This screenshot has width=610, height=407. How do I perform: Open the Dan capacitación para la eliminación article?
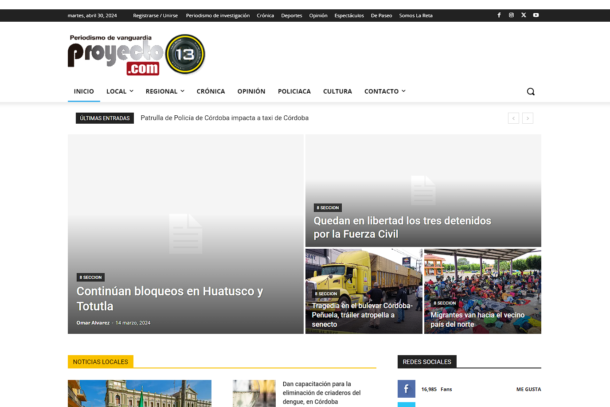(321, 393)
